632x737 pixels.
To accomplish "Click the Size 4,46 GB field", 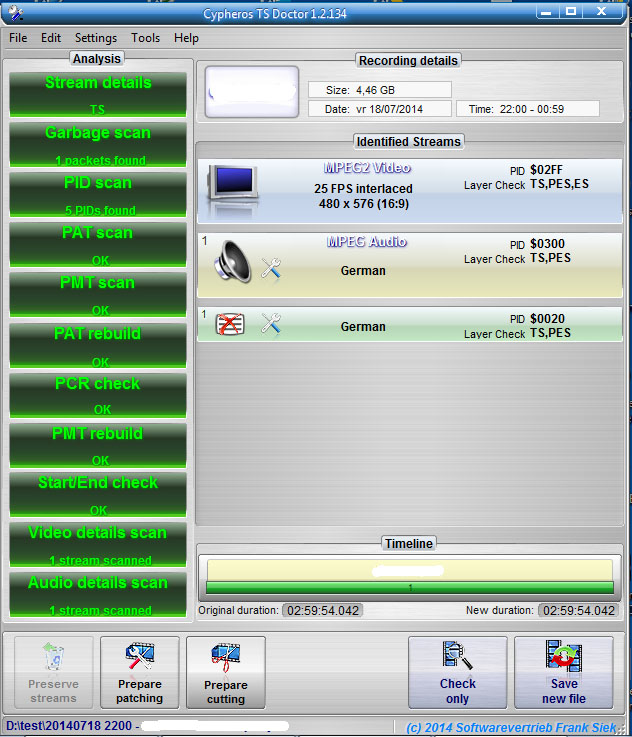I will click(x=380, y=90).
